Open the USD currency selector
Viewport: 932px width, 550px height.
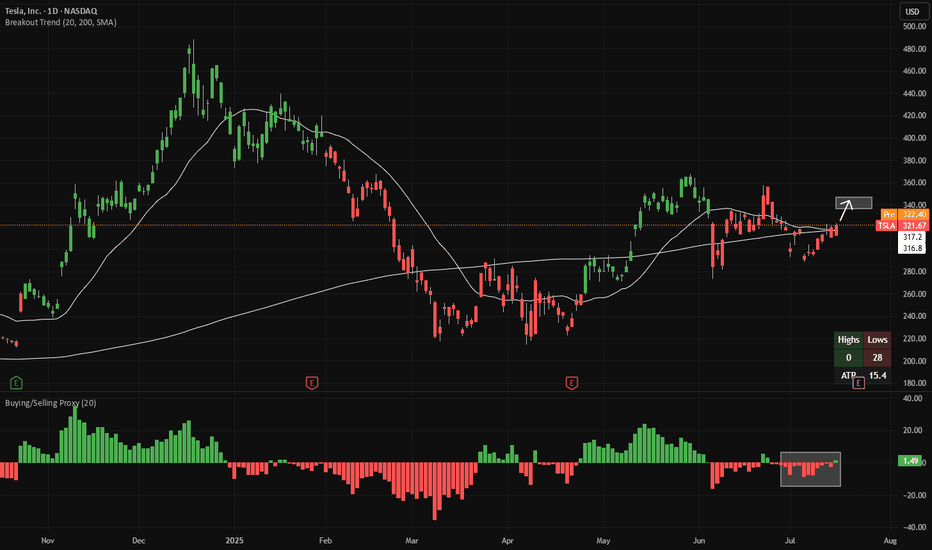[912, 11]
